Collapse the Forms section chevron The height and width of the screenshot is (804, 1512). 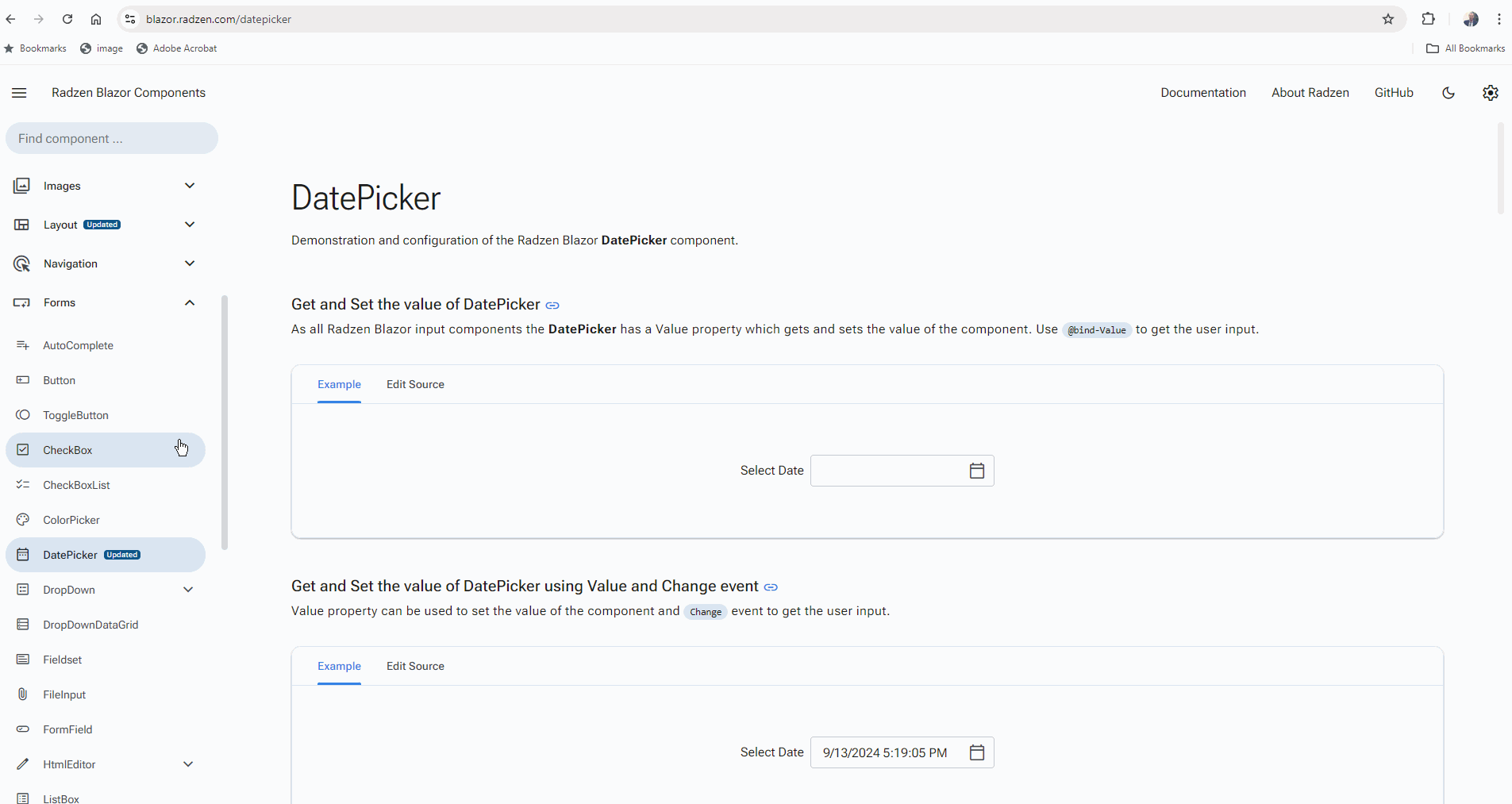(190, 302)
